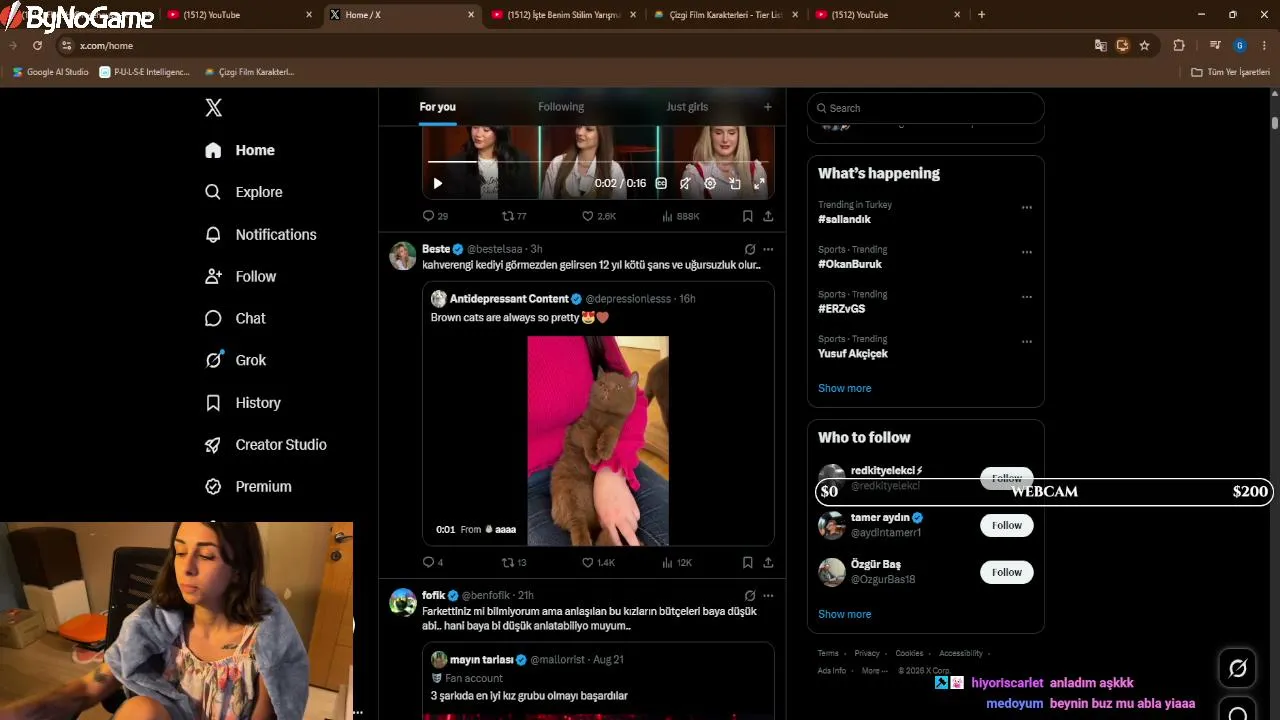1280x720 pixels.
Task: Open the browser Extensions puzzle icon
Action: (x=1179, y=45)
